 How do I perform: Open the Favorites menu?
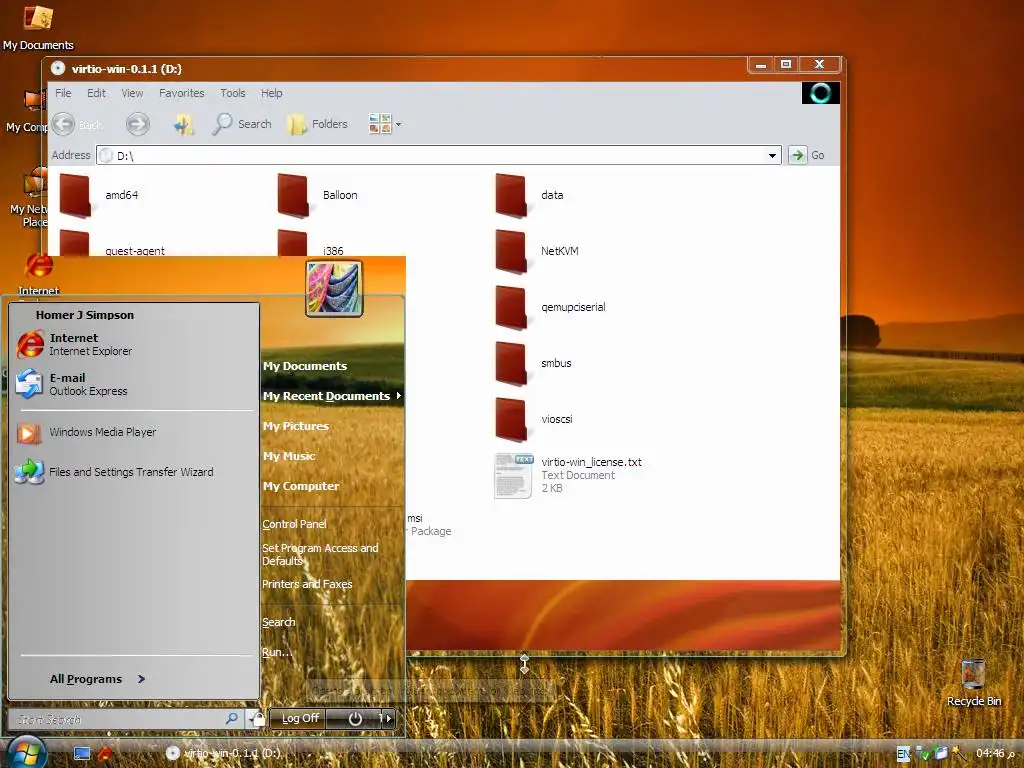182,93
